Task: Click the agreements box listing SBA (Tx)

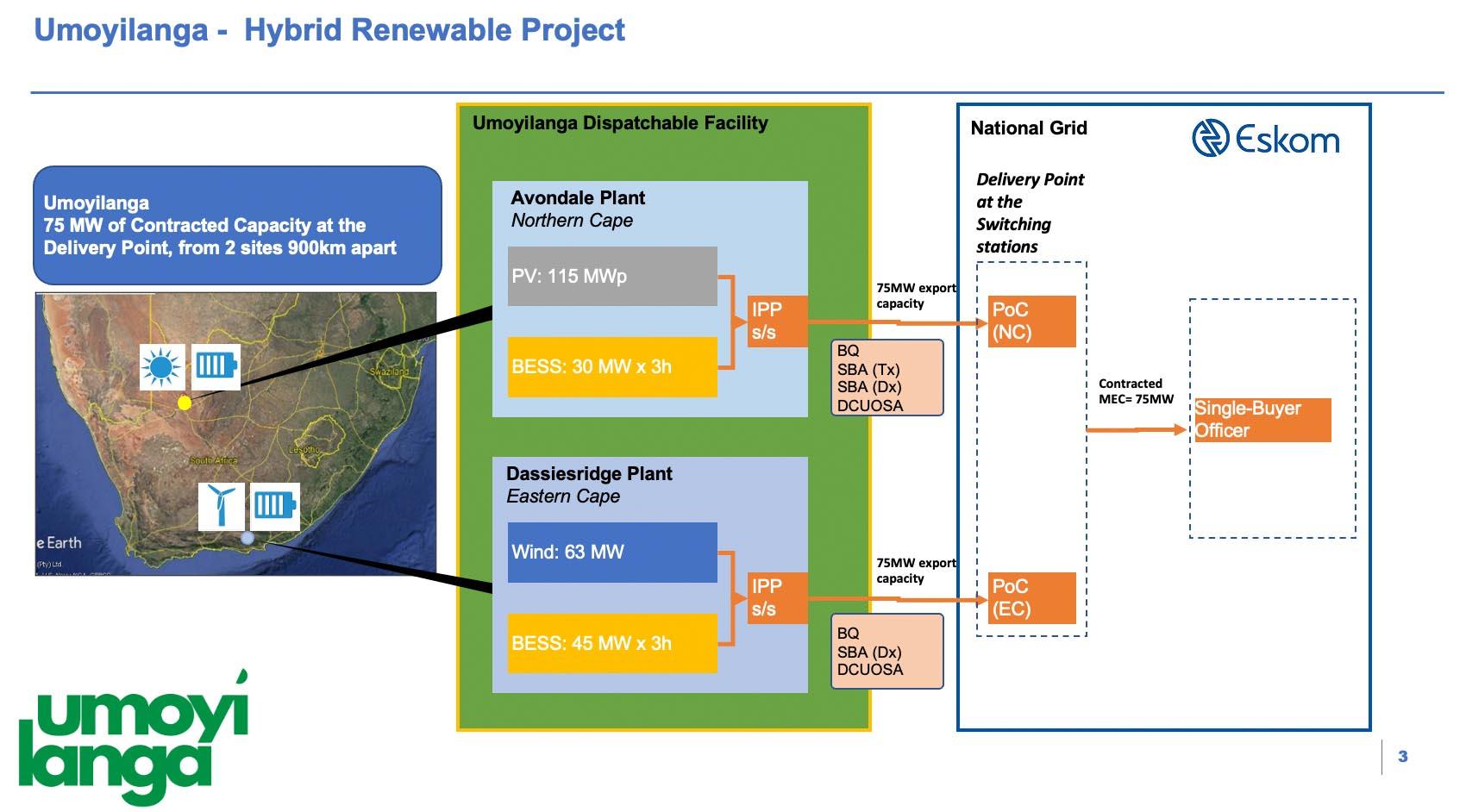Action: [887, 378]
